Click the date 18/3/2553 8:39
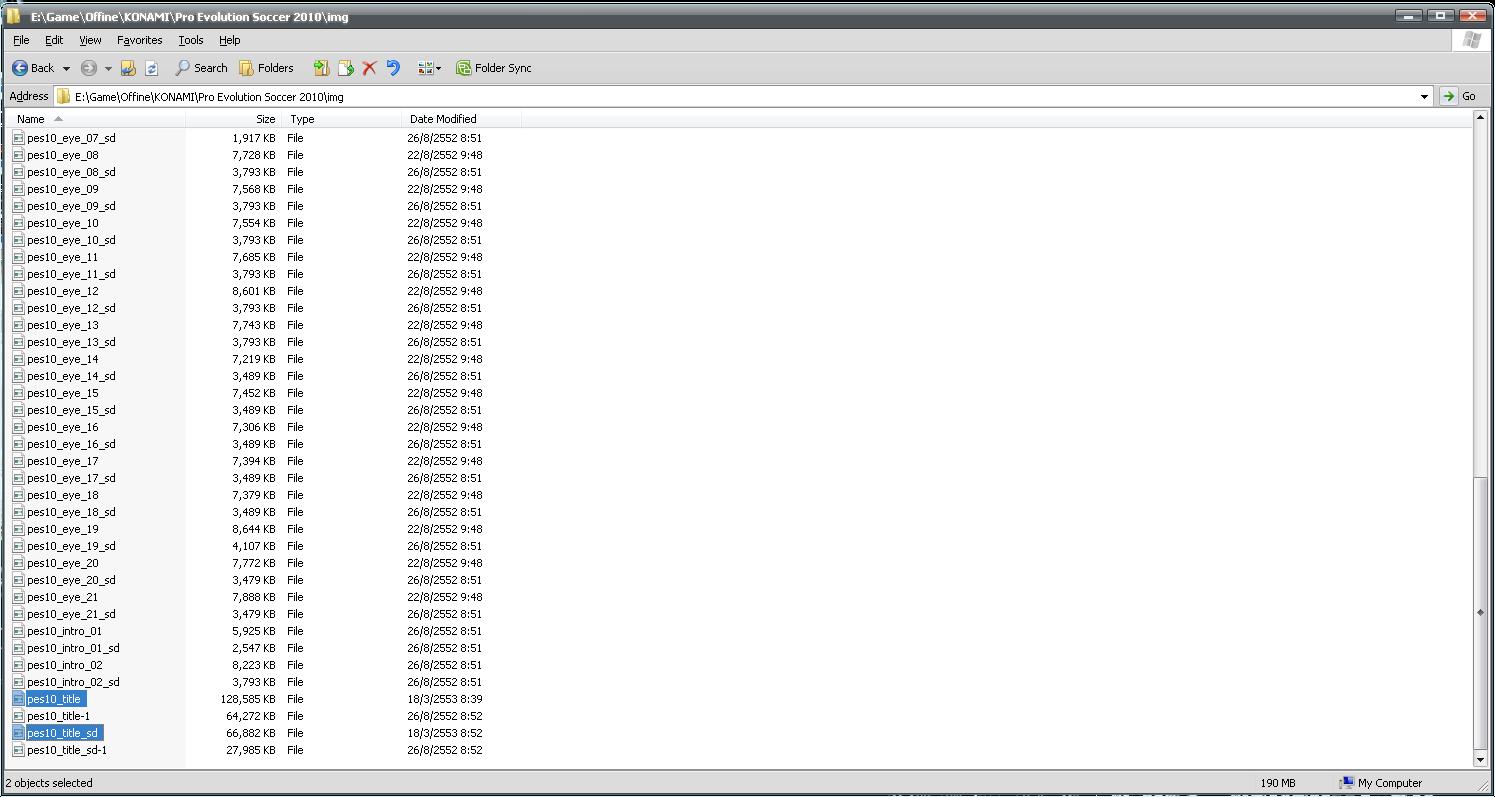The height and width of the screenshot is (797, 1495). click(445, 699)
